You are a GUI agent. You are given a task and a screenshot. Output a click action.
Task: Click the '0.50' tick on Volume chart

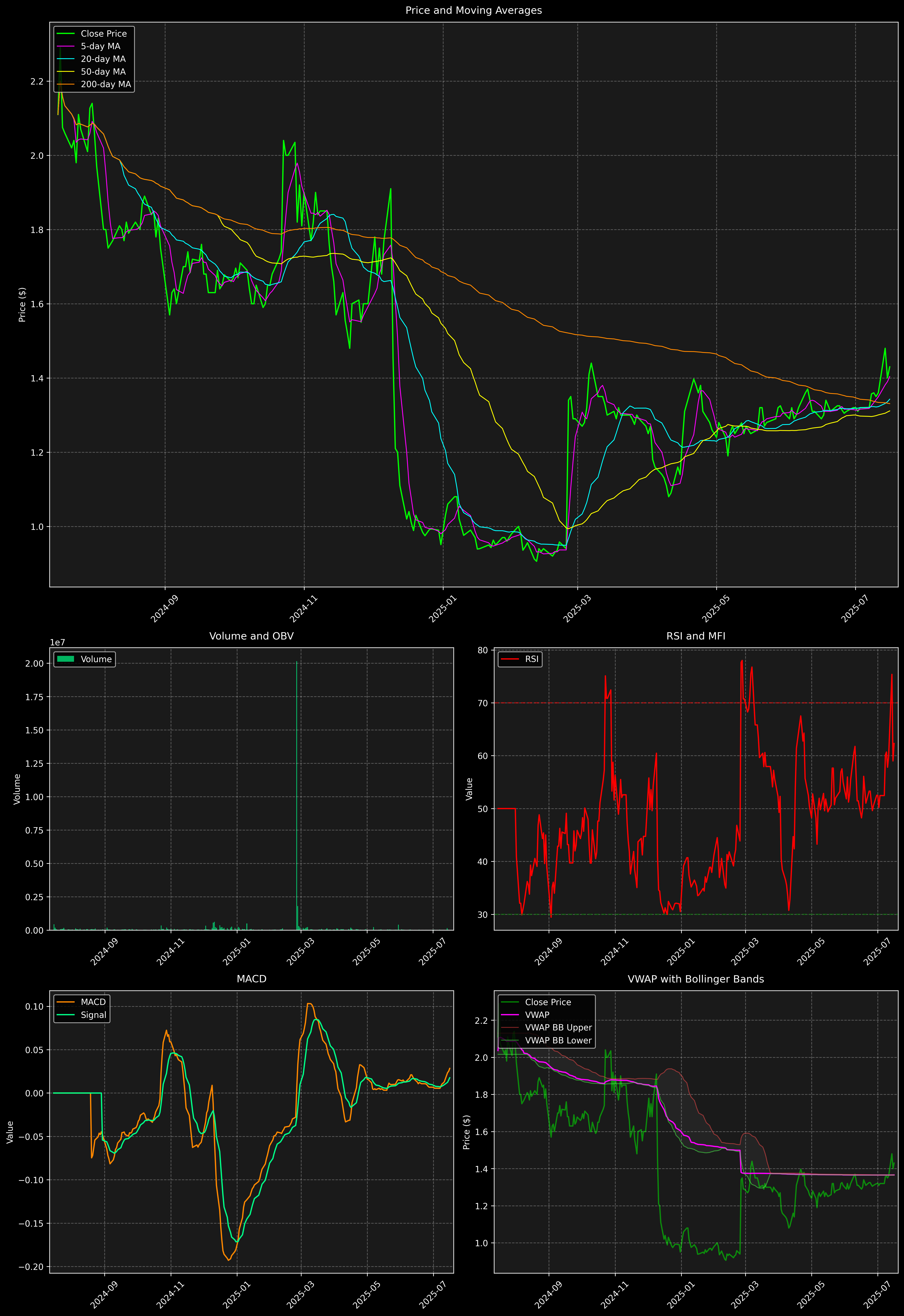(x=35, y=864)
